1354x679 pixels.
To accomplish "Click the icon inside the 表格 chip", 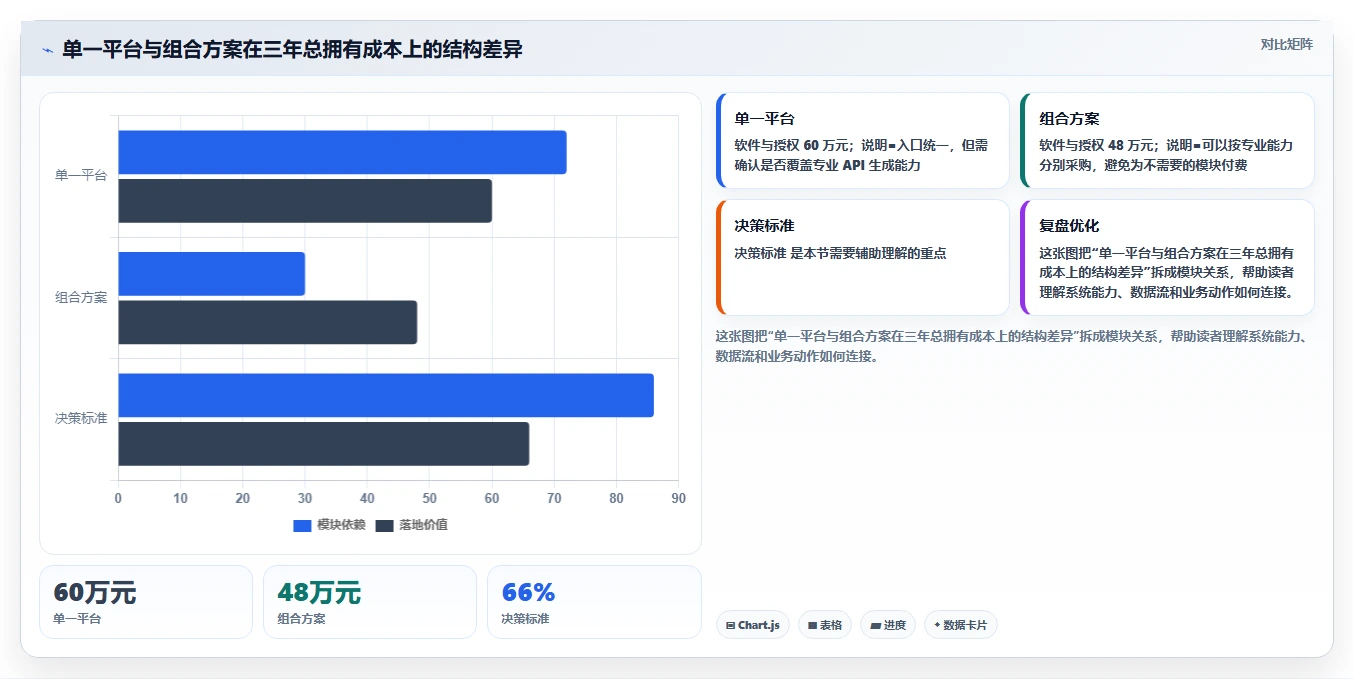I will click(x=813, y=626).
